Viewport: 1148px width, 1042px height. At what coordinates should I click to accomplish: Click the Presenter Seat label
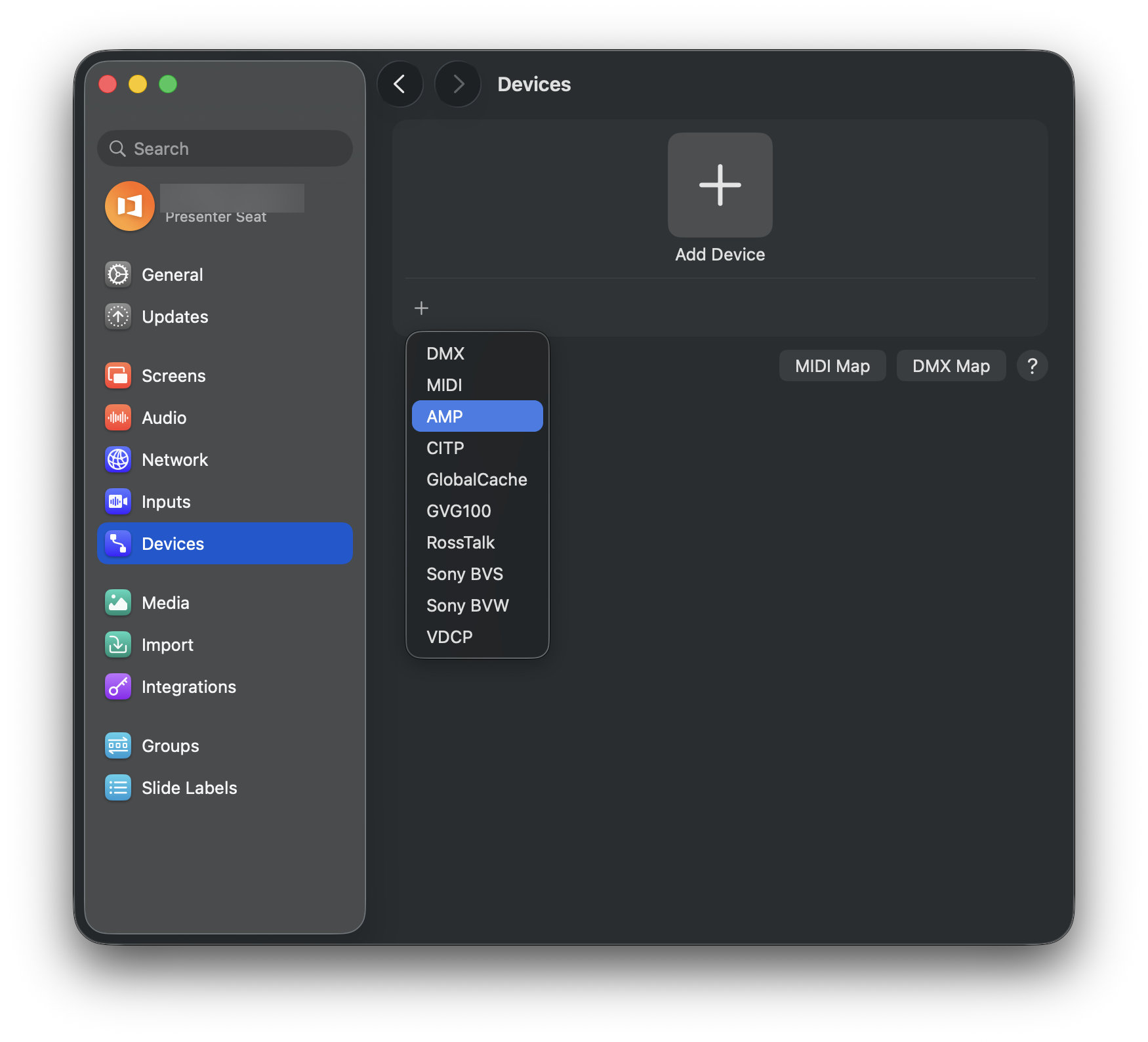[x=216, y=217]
